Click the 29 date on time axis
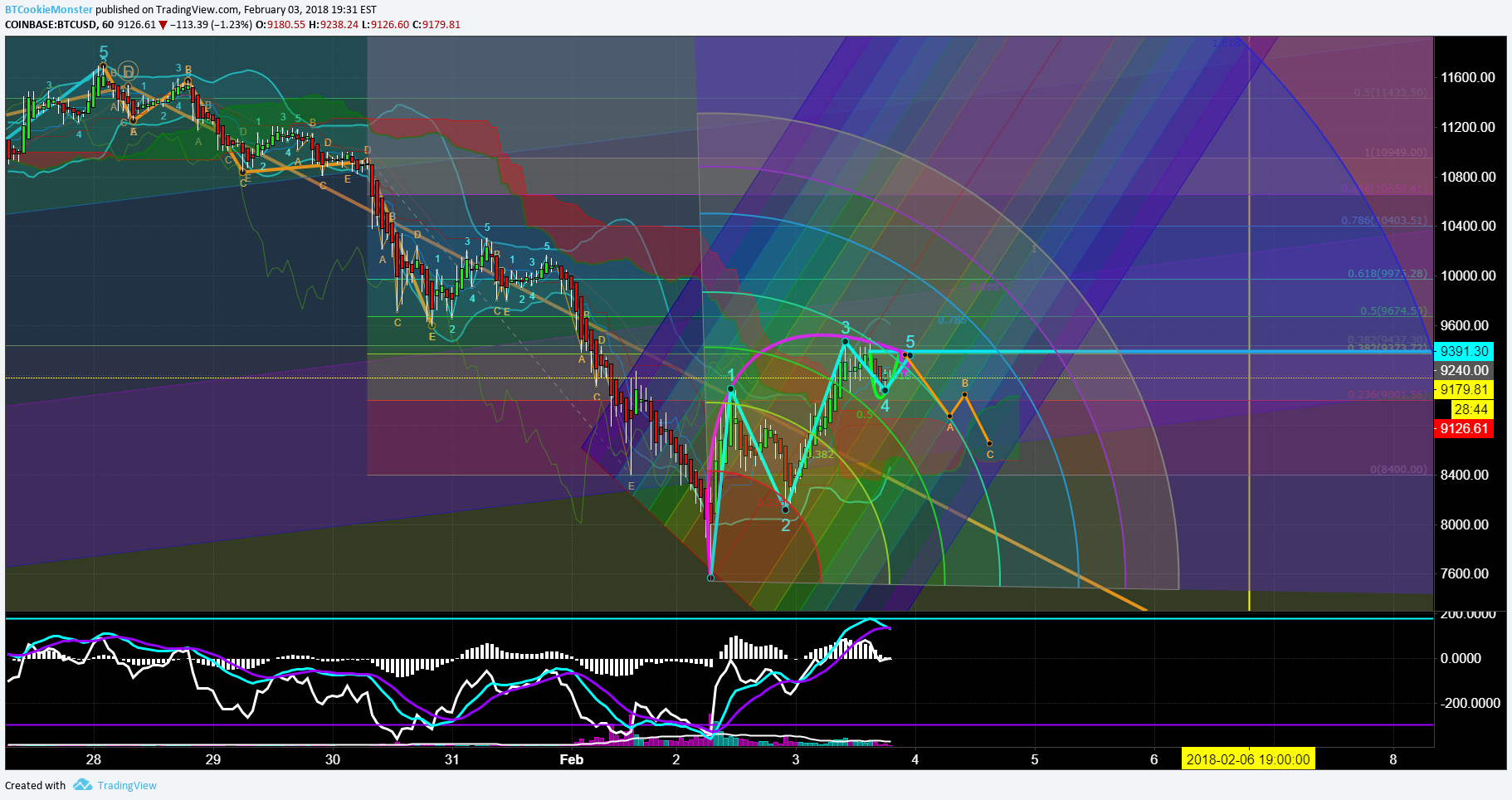 pos(213,759)
